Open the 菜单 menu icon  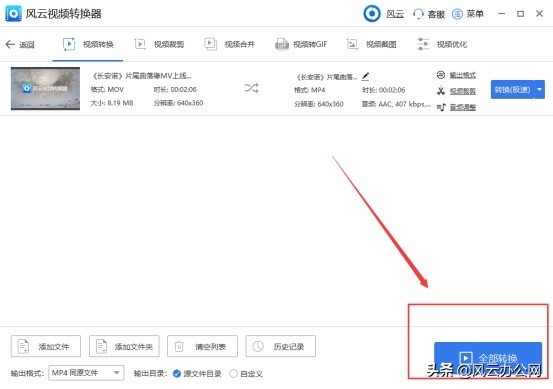point(457,14)
